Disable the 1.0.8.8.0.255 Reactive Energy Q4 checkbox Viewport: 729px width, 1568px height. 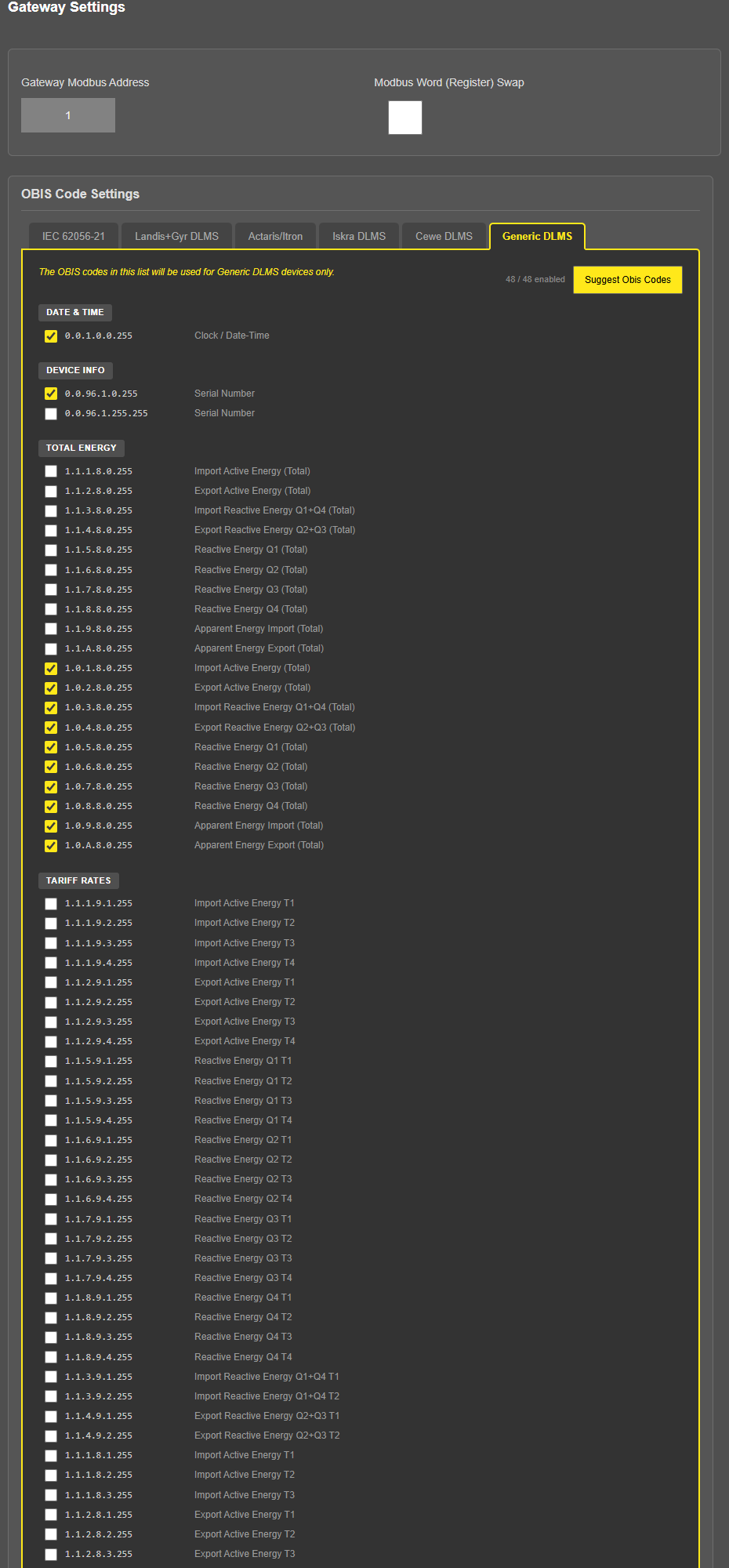click(51, 807)
